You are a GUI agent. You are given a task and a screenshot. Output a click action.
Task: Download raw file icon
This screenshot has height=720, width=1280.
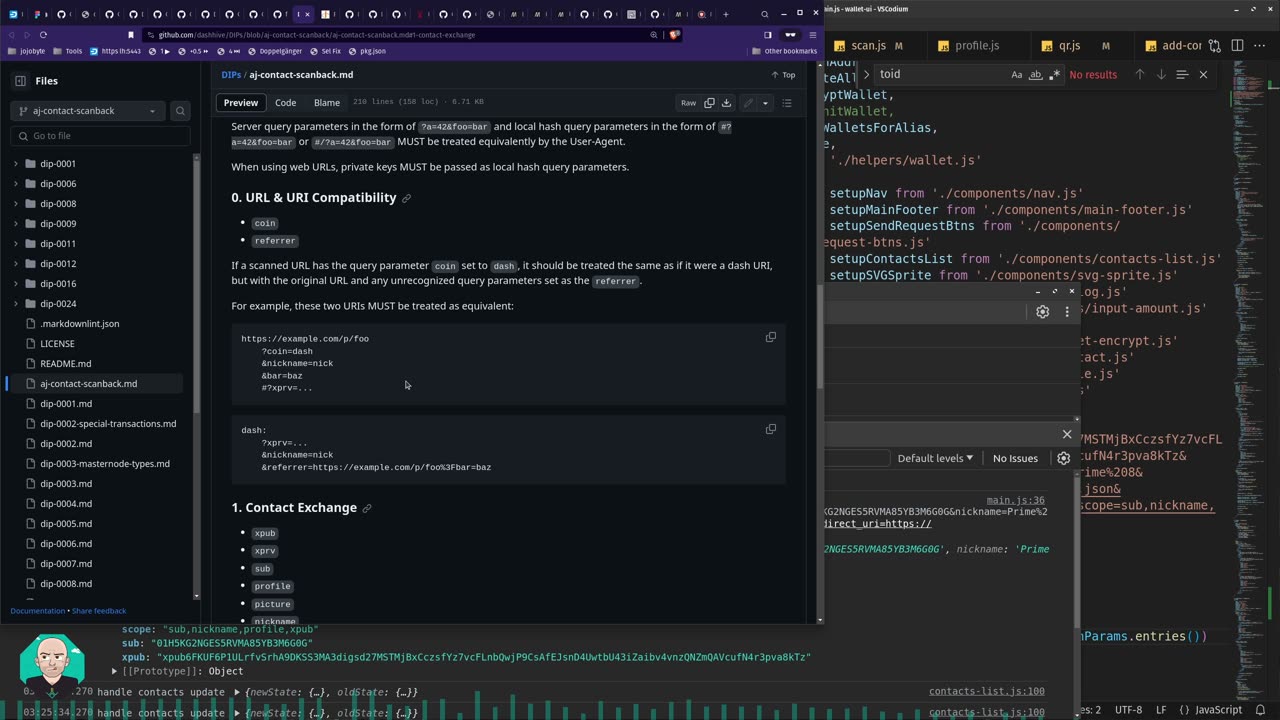click(x=726, y=103)
